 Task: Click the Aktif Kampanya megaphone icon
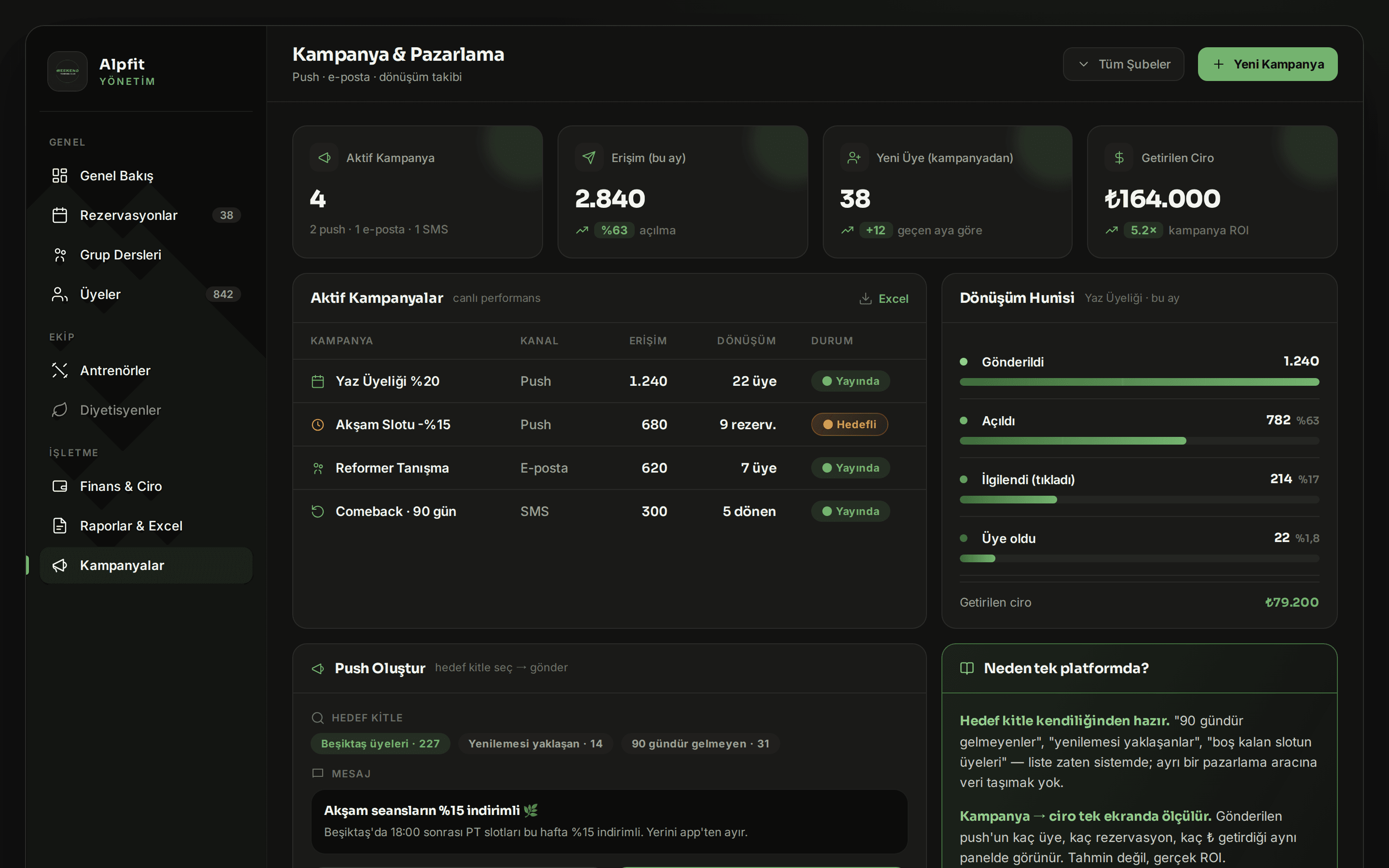tap(324, 158)
